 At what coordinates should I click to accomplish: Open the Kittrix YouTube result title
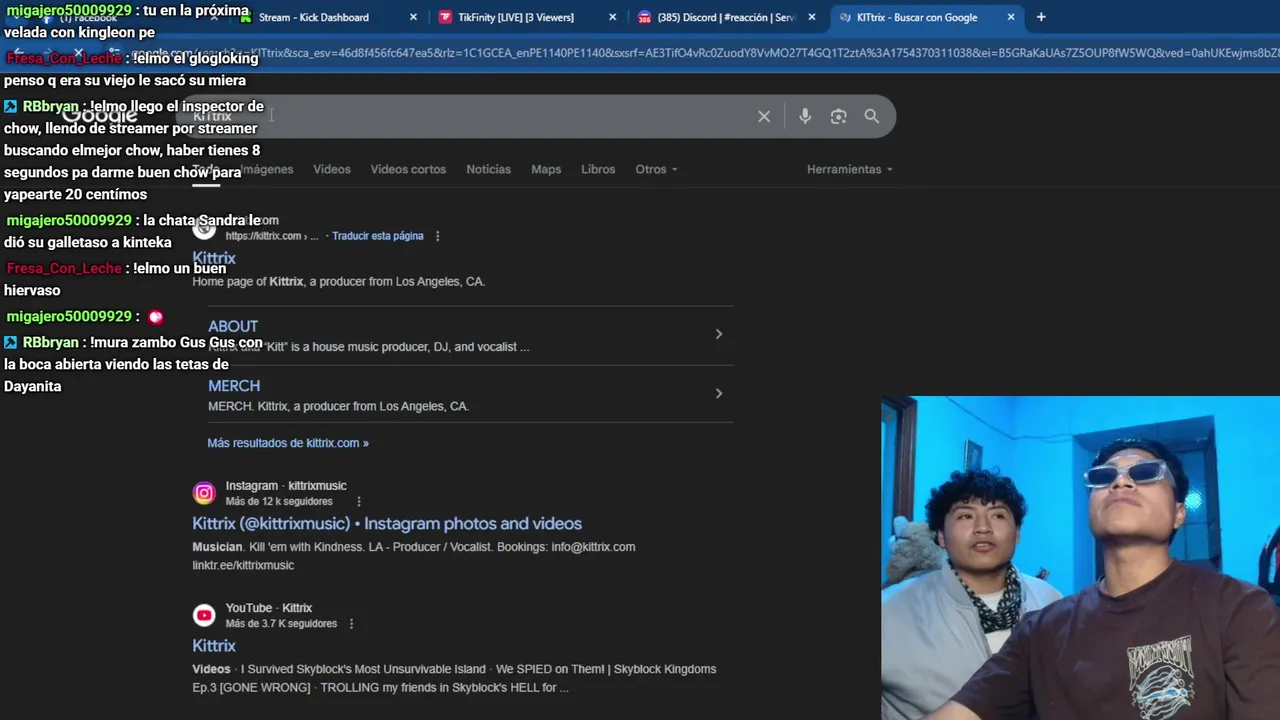coord(214,646)
